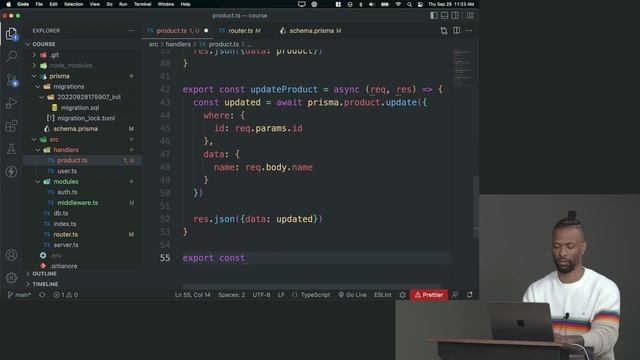
Task: Open server.ts file
Action: coord(66,245)
